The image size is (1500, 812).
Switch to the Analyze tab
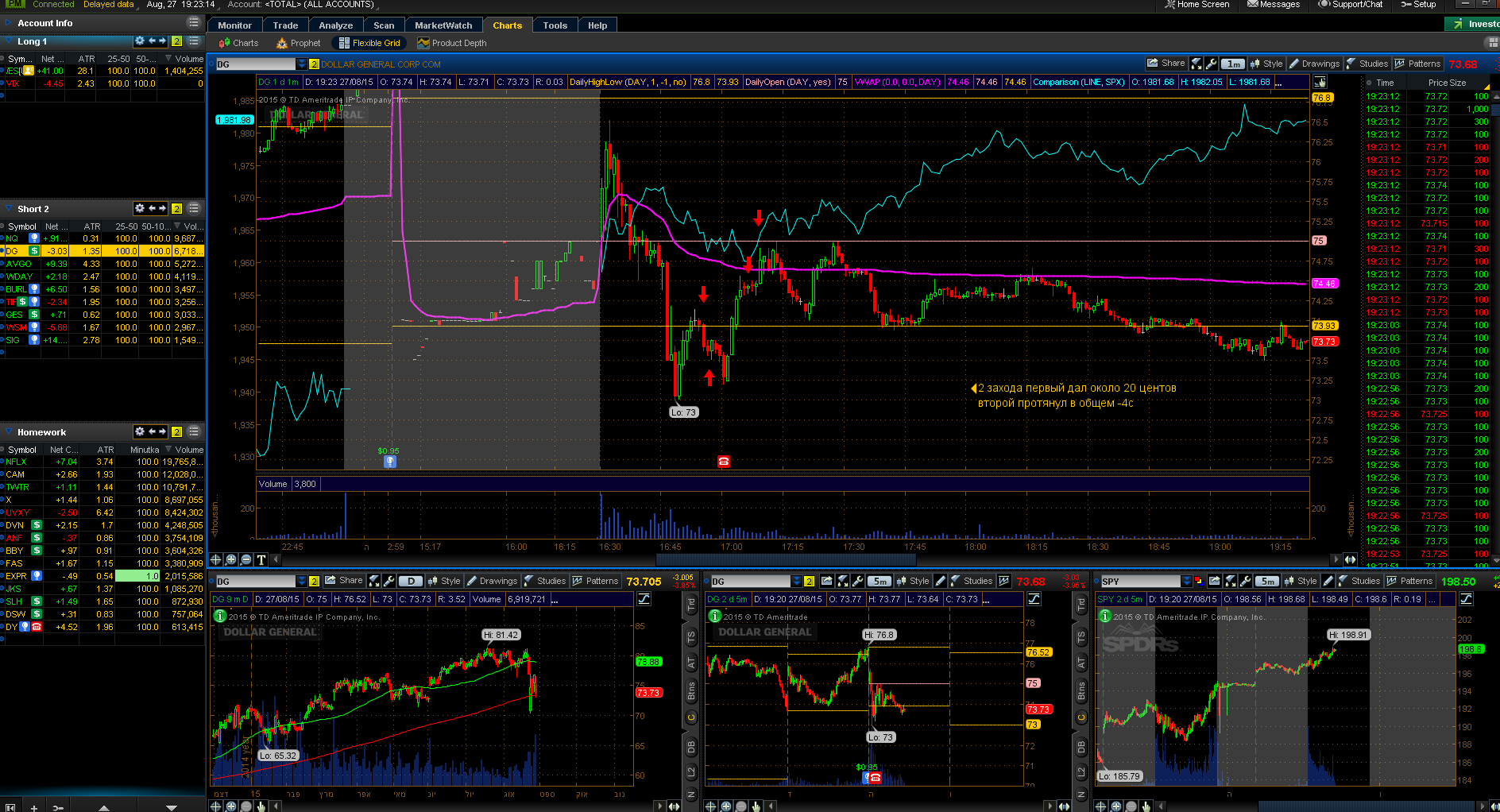(335, 25)
